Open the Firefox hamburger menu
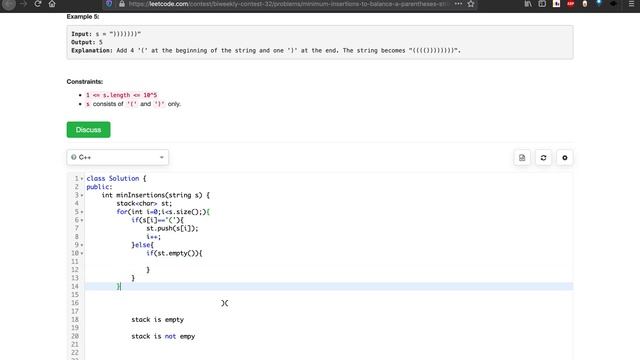The image size is (640, 360). click(x=631, y=4)
